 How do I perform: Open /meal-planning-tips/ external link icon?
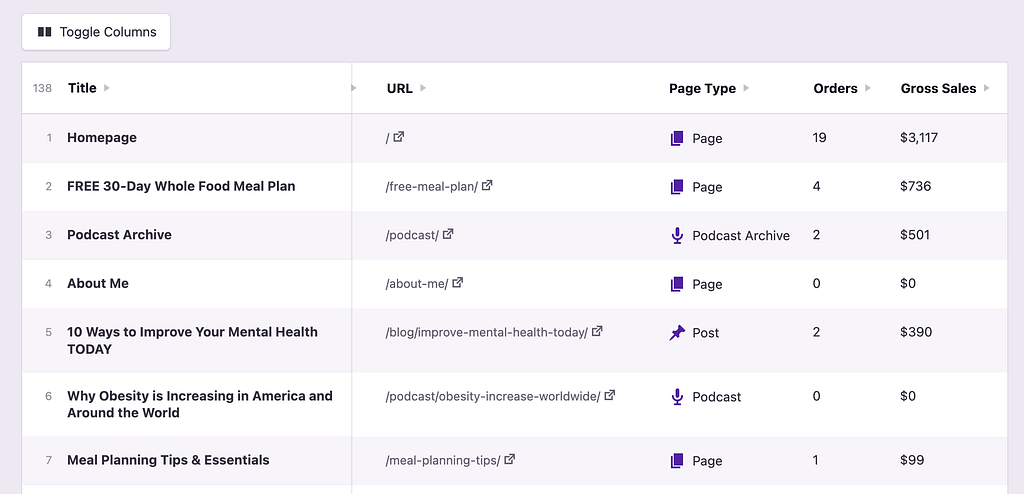(509, 459)
